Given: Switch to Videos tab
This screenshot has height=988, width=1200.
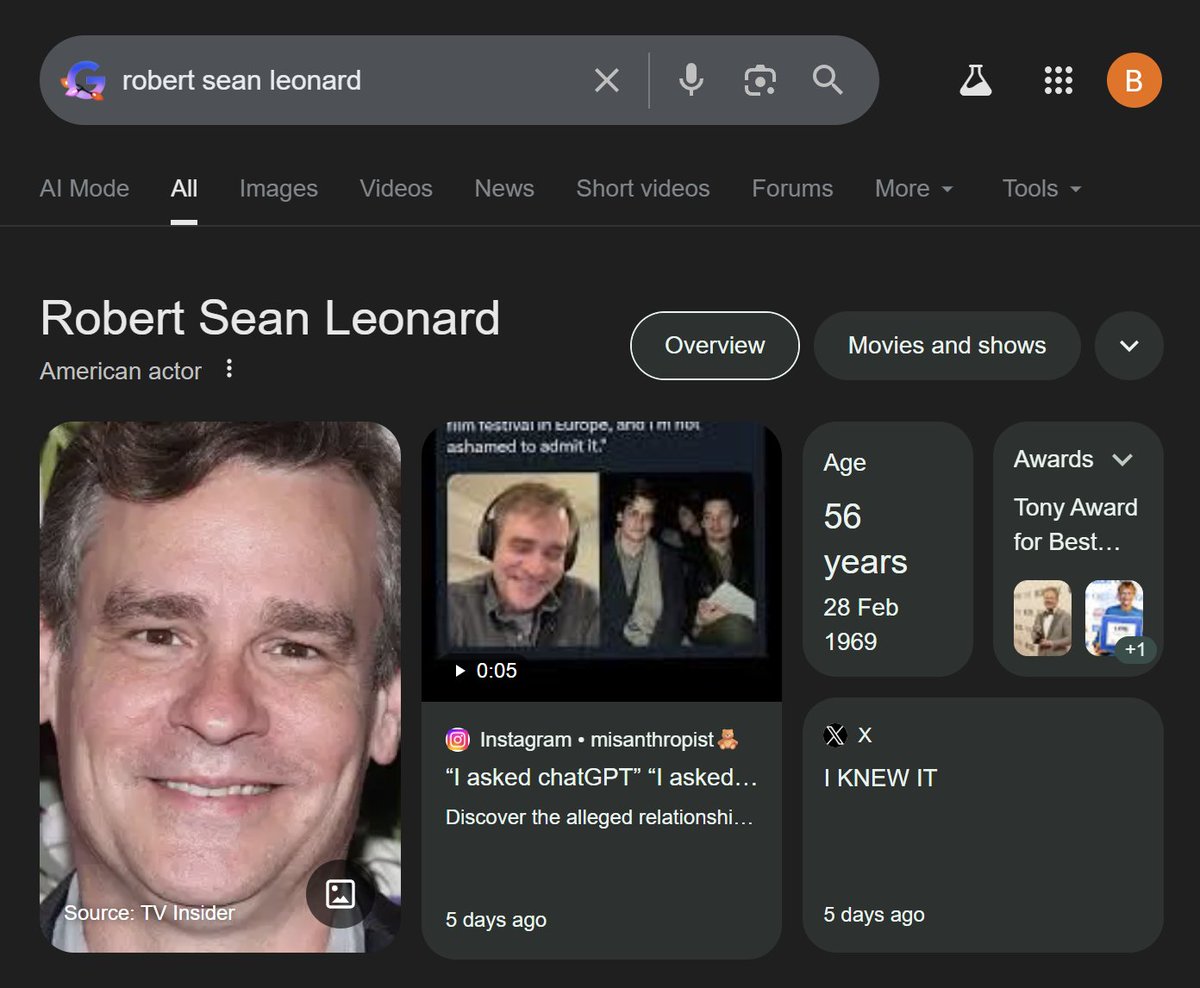Looking at the screenshot, I should point(396,188).
